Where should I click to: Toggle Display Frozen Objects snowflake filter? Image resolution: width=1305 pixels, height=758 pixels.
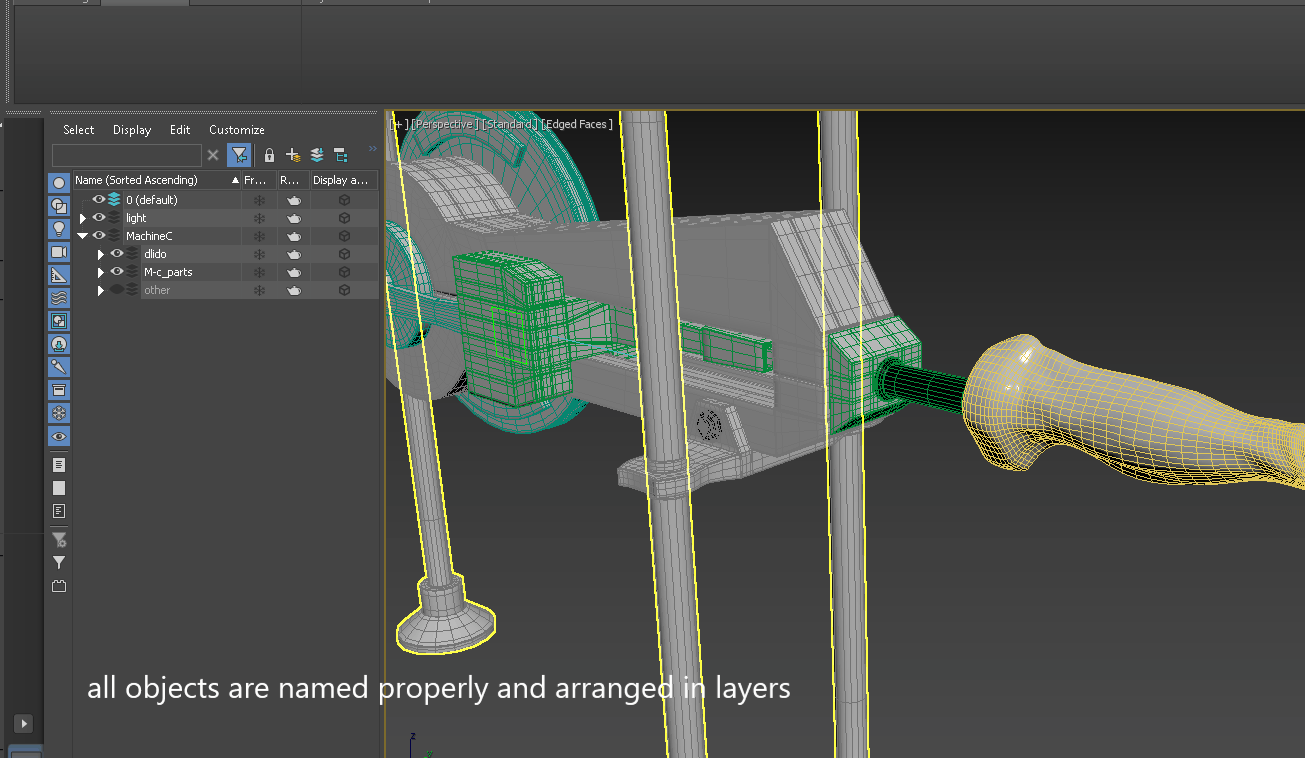(59, 413)
